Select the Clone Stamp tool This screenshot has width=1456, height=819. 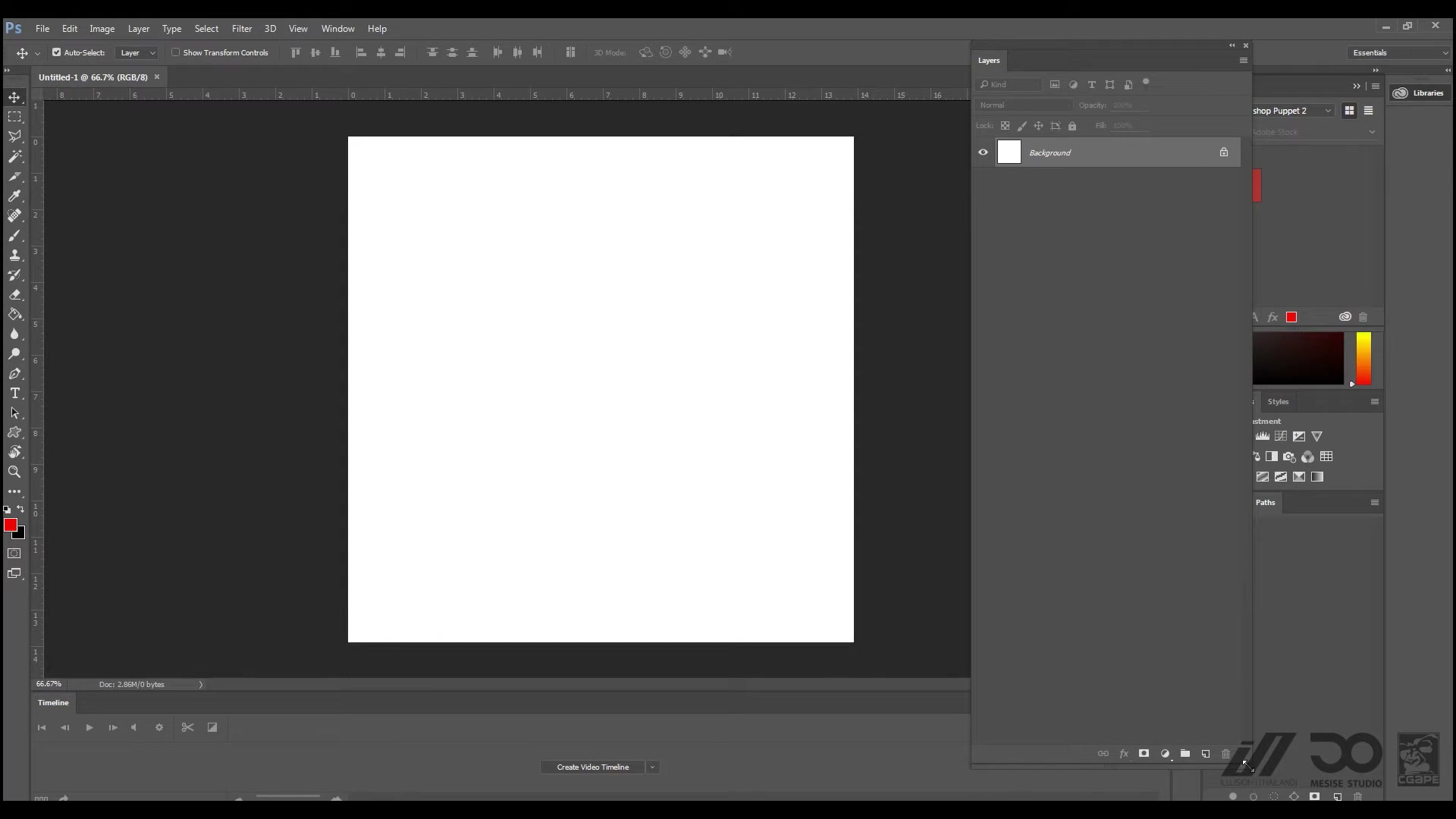[x=14, y=255]
